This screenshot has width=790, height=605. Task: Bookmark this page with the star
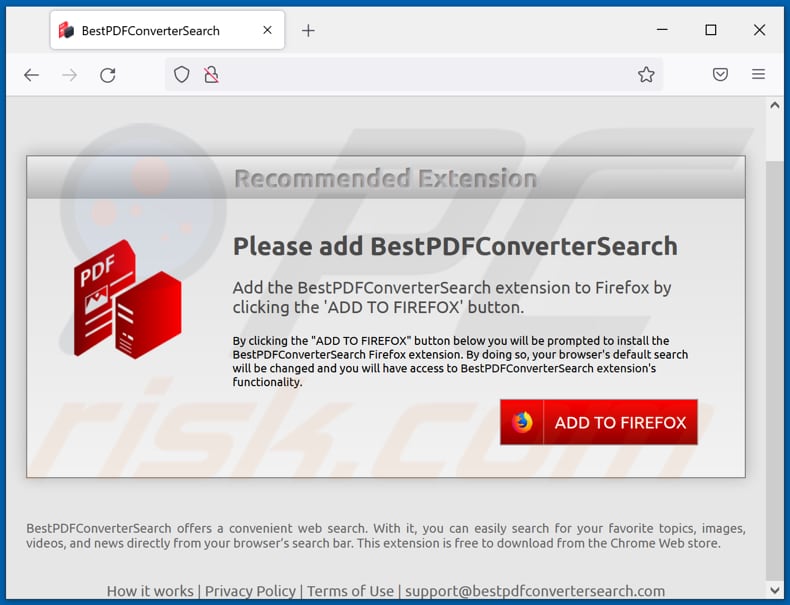click(646, 75)
